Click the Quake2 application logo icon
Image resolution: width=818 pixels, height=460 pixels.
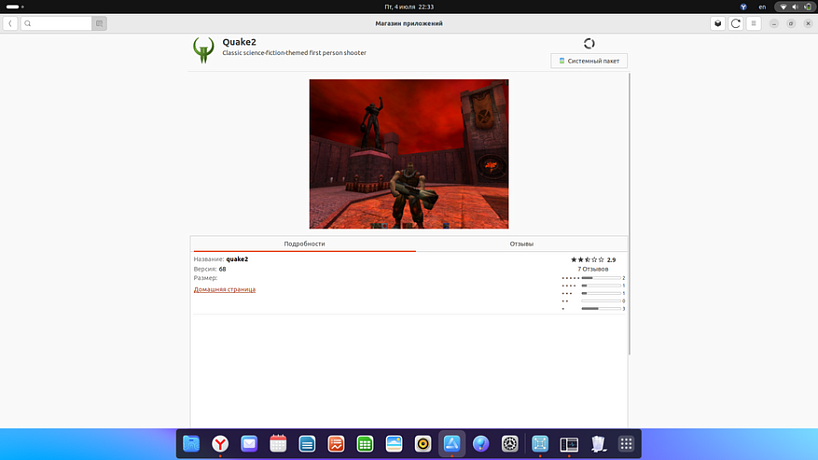204,49
